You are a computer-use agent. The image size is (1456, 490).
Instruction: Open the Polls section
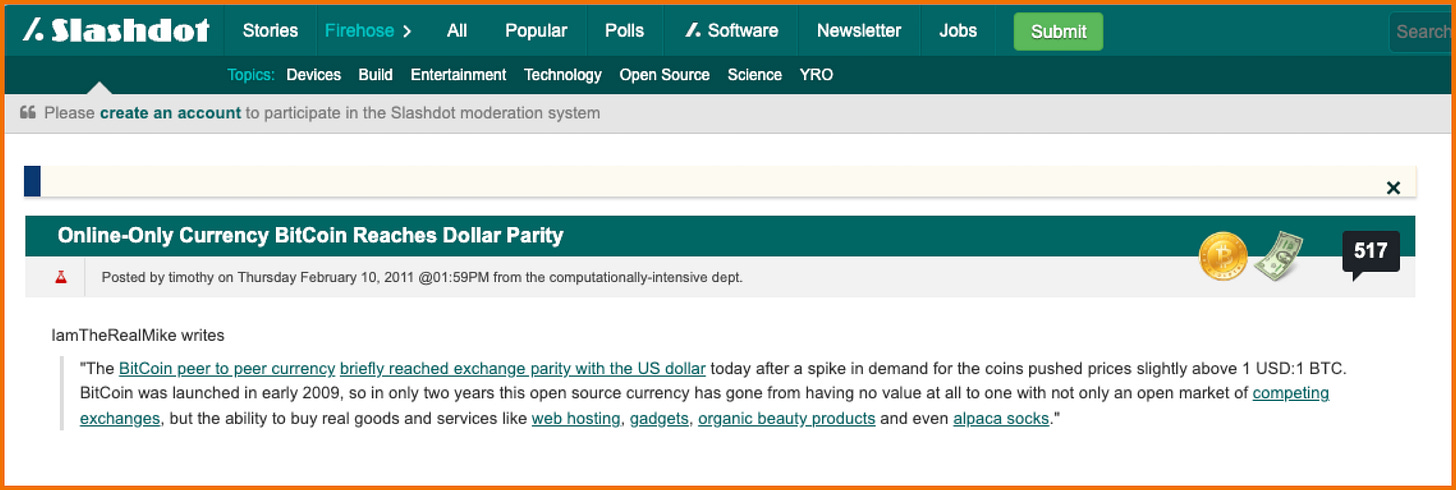(x=624, y=31)
